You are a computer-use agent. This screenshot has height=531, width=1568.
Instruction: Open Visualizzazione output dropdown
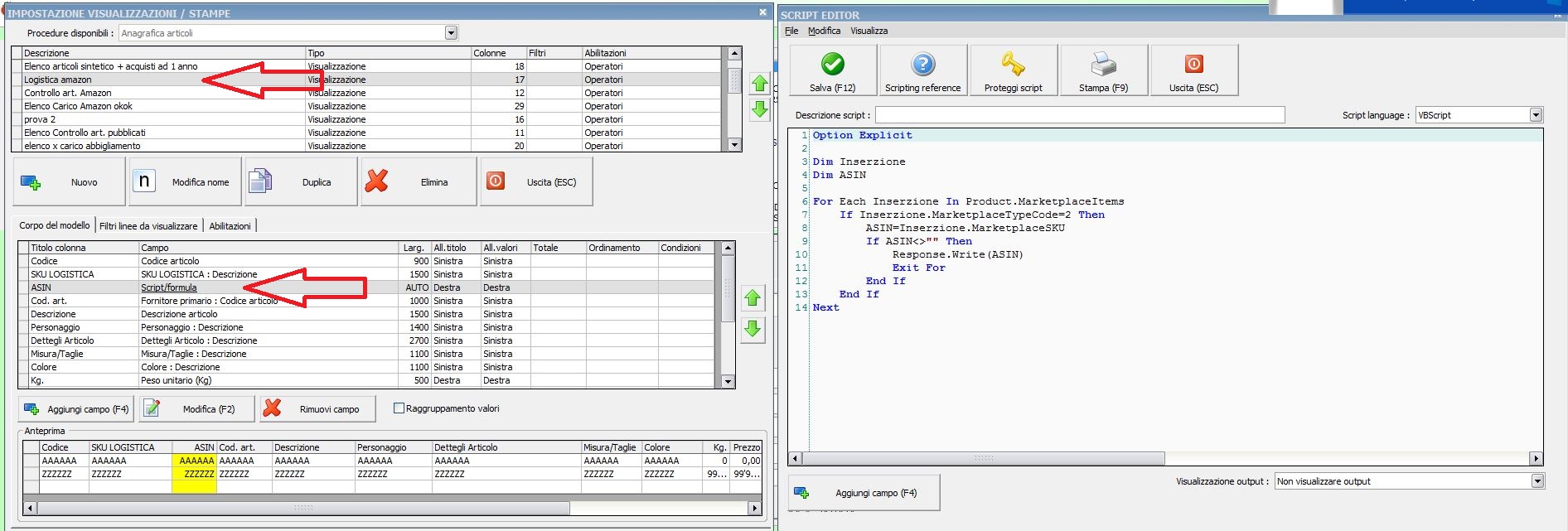click(x=1537, y=481)
